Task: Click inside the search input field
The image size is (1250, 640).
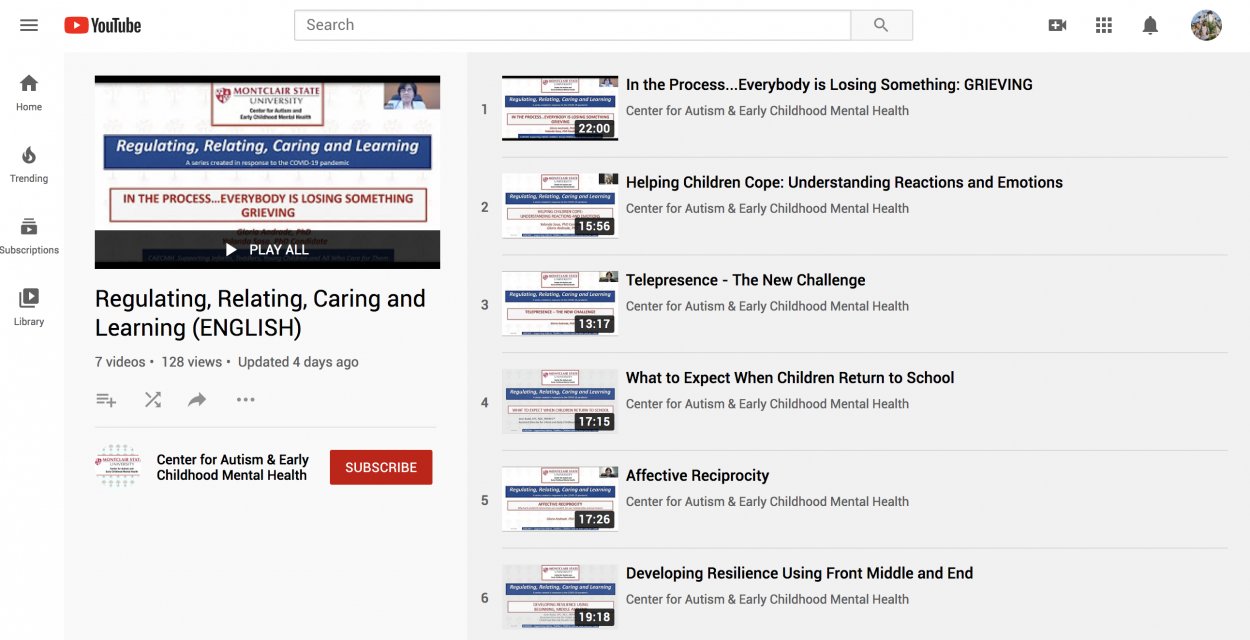Action: 570,24
